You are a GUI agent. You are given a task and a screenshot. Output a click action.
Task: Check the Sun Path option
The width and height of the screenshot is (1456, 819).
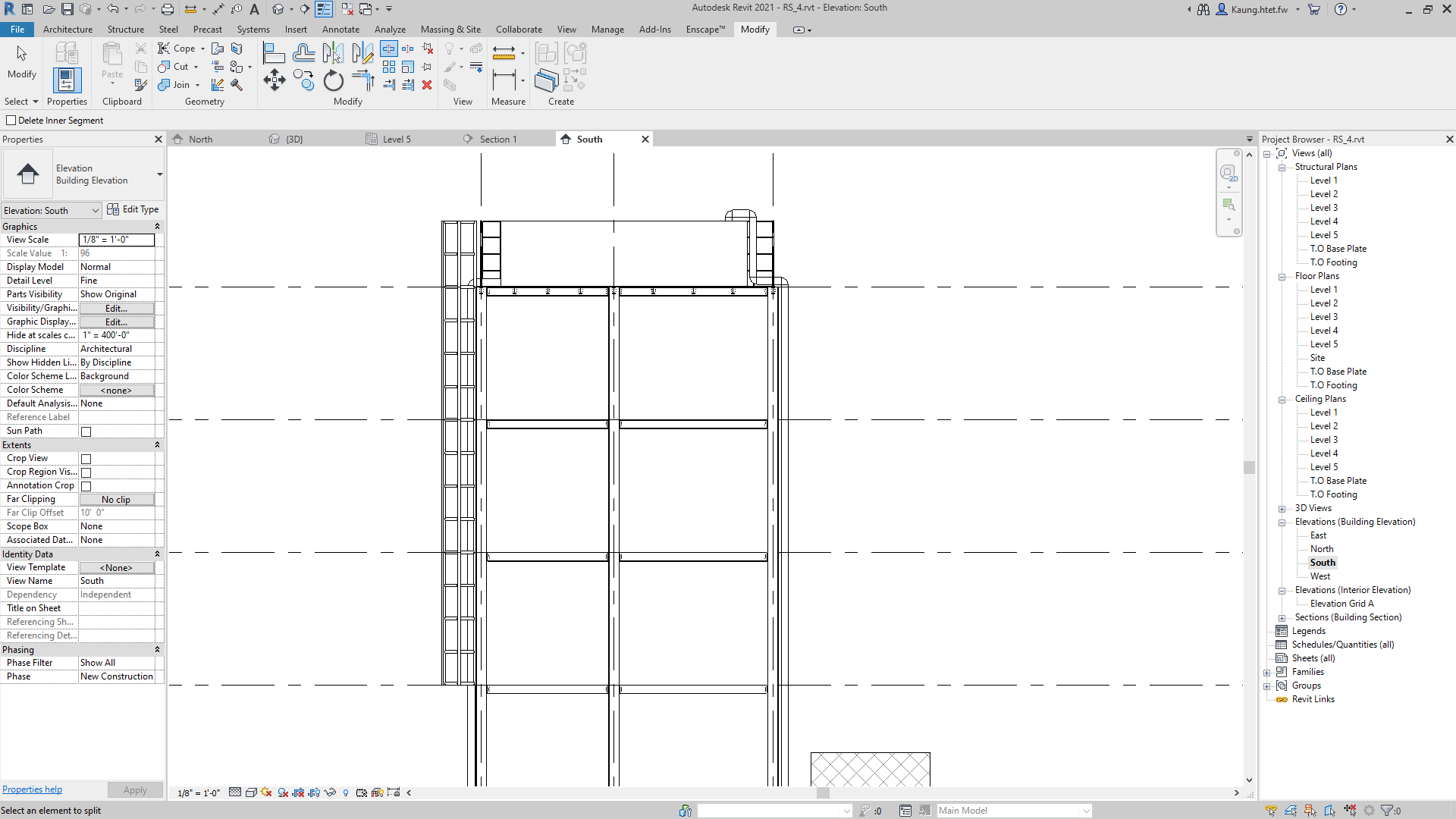point(86,431)
